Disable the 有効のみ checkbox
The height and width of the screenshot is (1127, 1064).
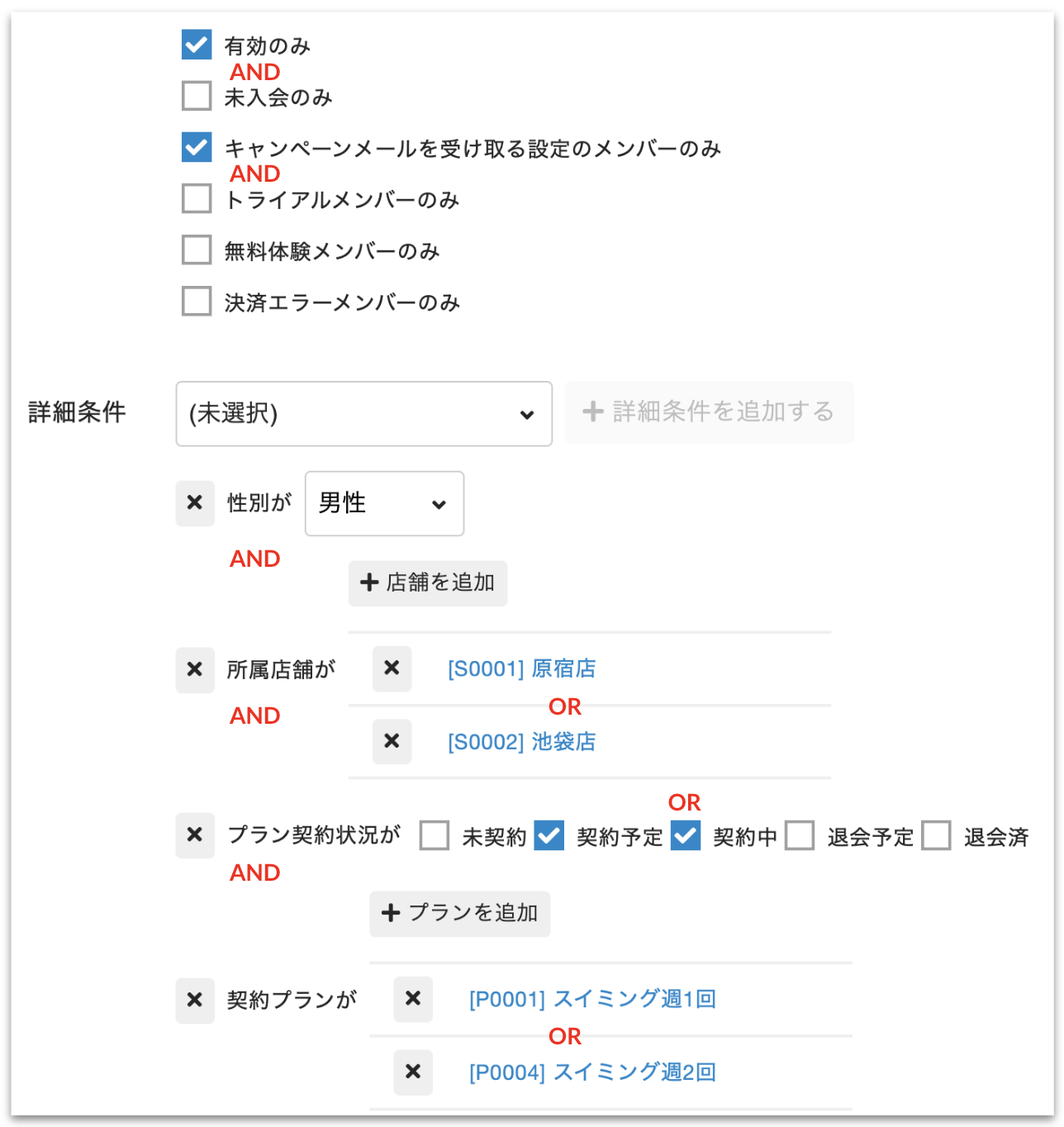coord(195,45)
